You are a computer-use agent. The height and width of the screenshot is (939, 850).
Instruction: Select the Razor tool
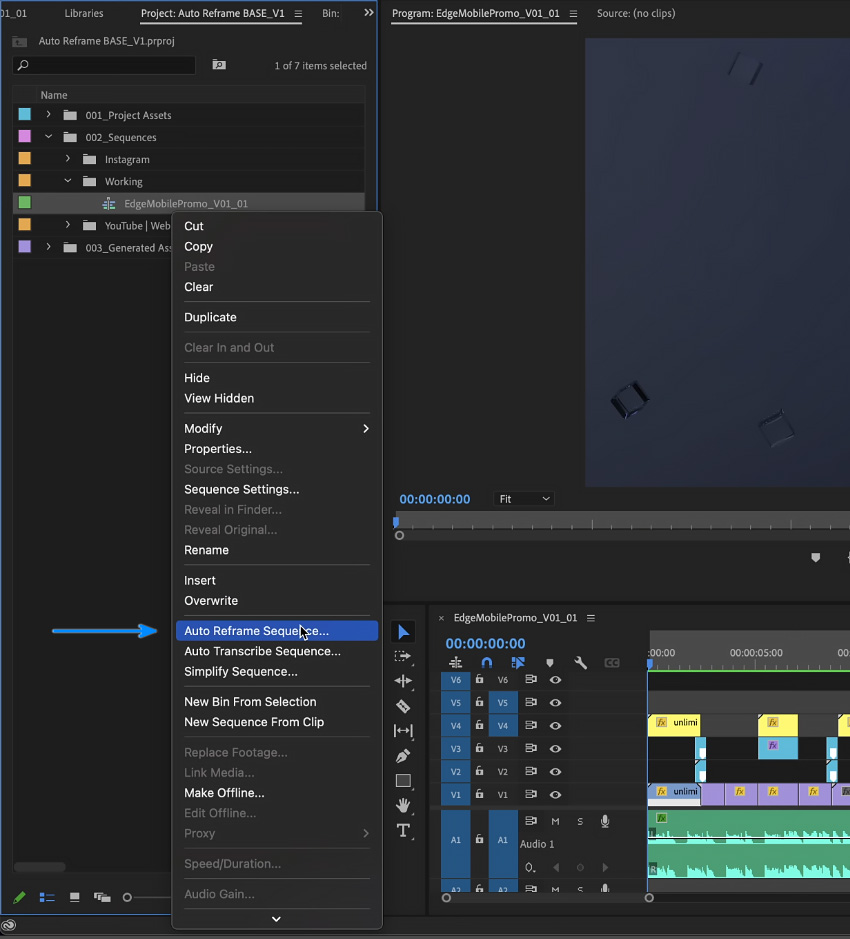coord(403,706)
